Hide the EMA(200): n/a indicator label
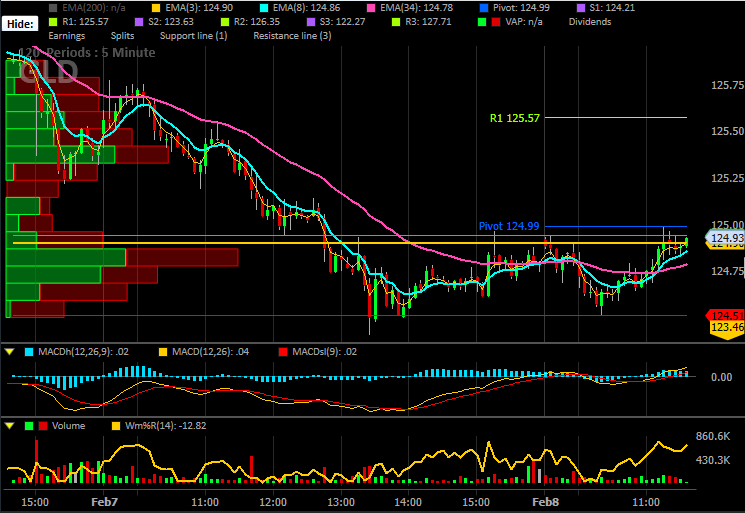Screen dimensions: 745x513 (x=94, y=8)
